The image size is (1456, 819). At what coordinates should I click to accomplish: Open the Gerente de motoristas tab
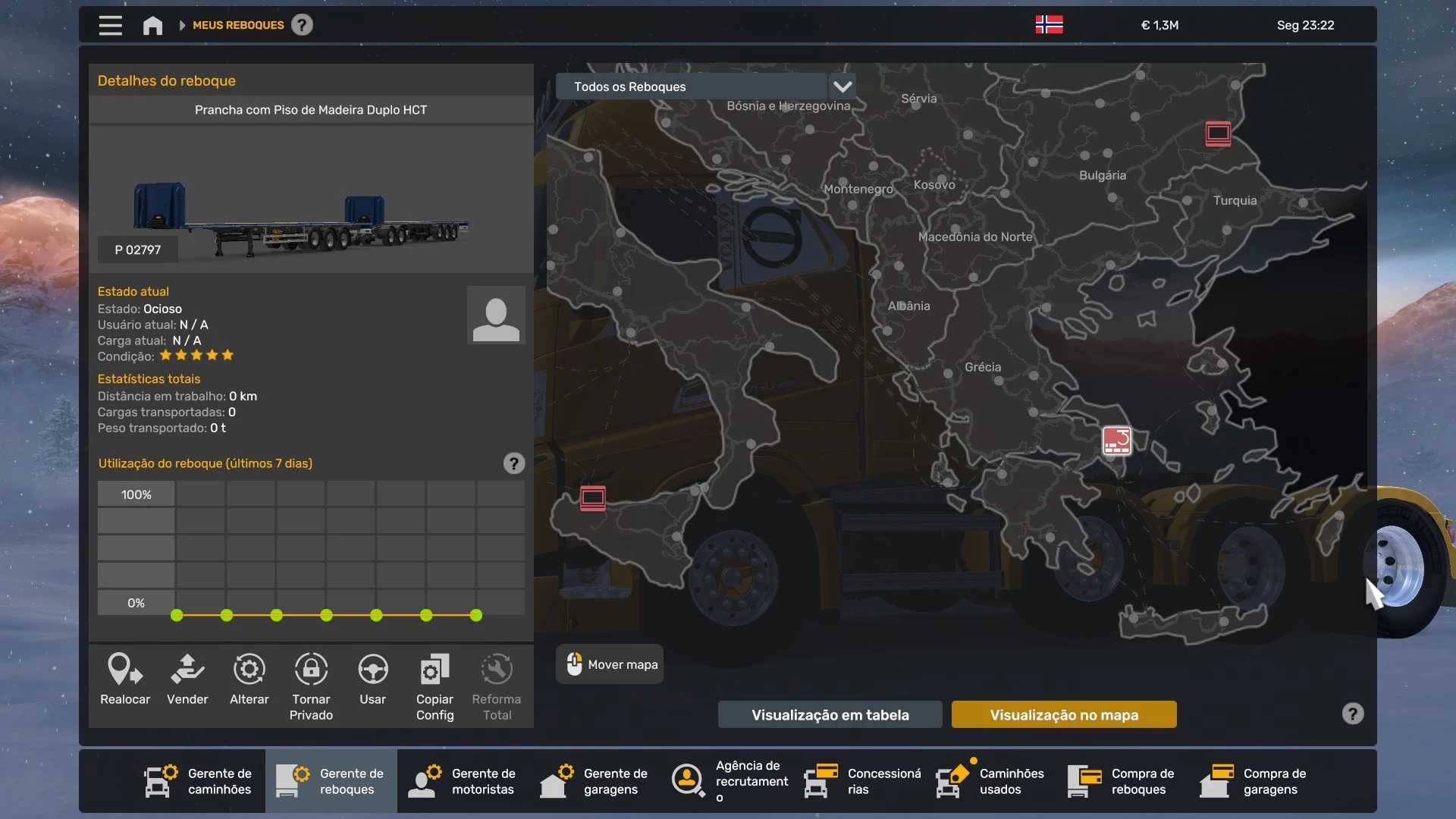tap(463, 781)
